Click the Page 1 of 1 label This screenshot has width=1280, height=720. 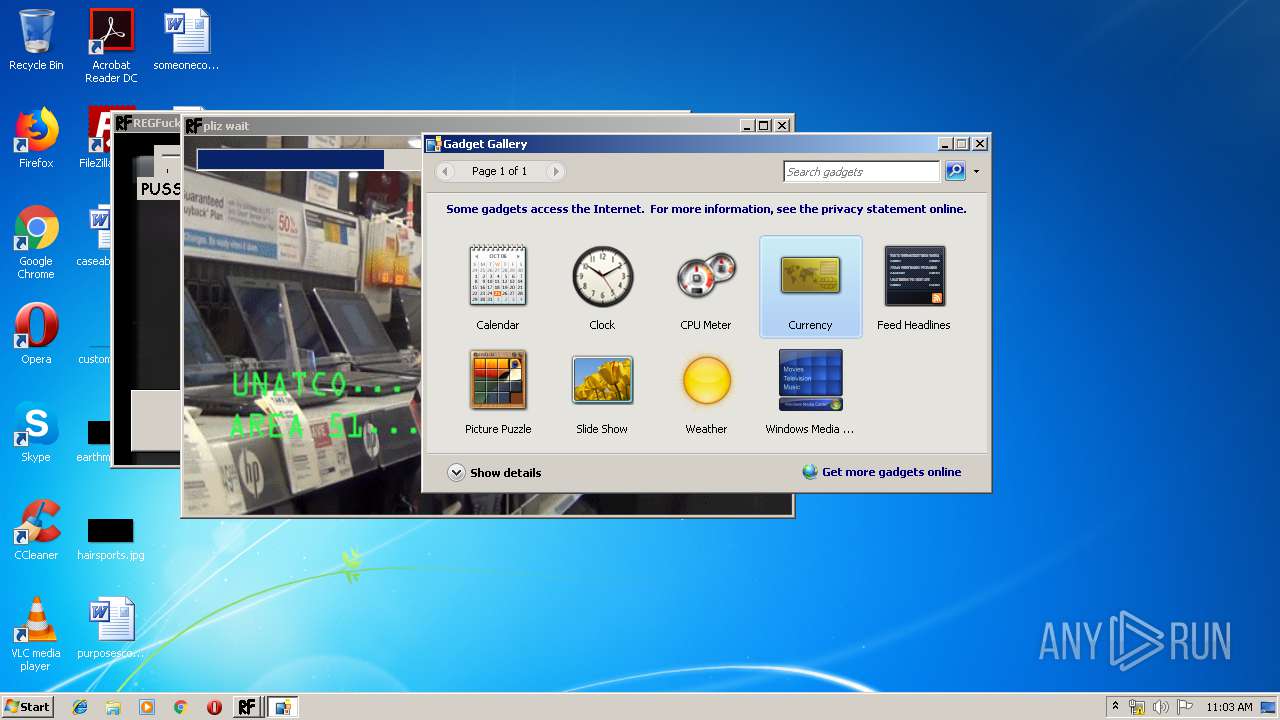[x=499, y=171]
